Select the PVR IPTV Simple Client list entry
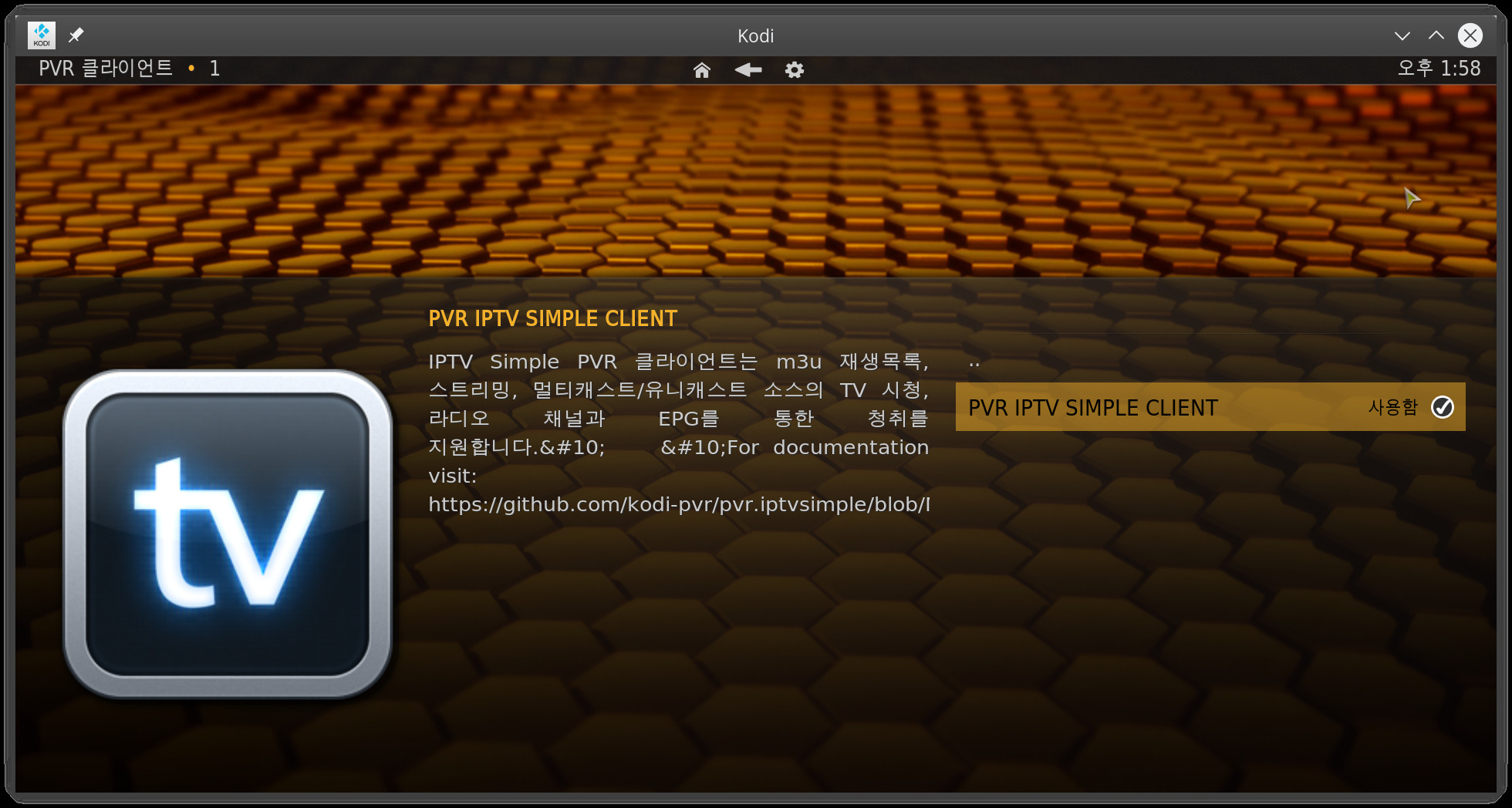The height and width of the screenshot is (808, 1512). point(1210,407)
